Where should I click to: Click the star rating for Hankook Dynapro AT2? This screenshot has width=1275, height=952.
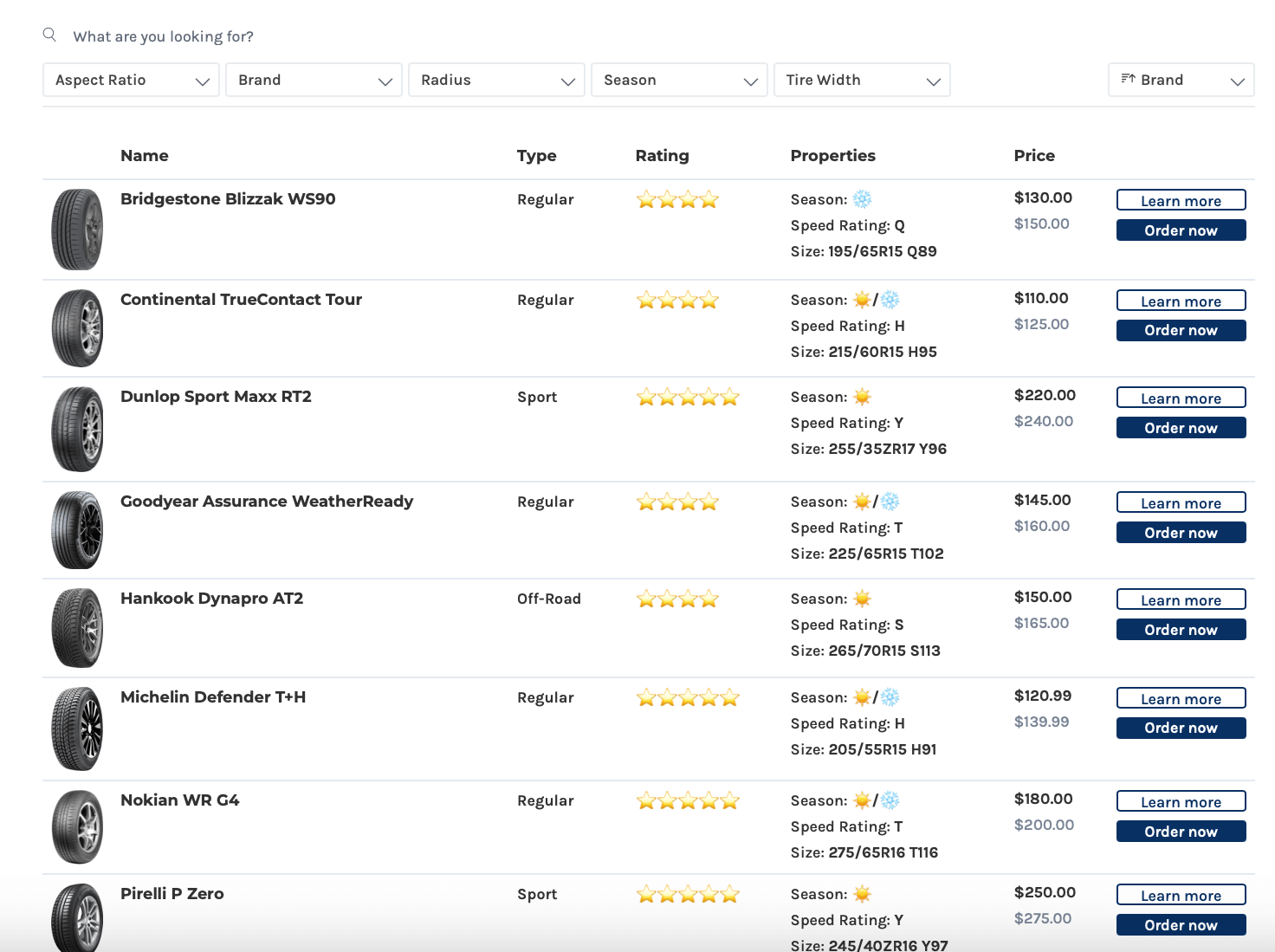point(677,599)
